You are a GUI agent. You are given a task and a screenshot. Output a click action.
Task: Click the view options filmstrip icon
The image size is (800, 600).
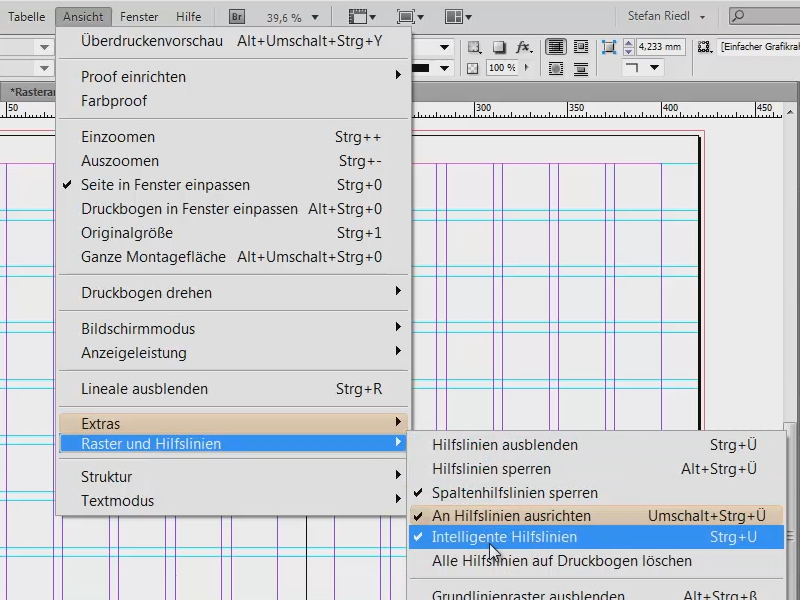pos(356,16)
